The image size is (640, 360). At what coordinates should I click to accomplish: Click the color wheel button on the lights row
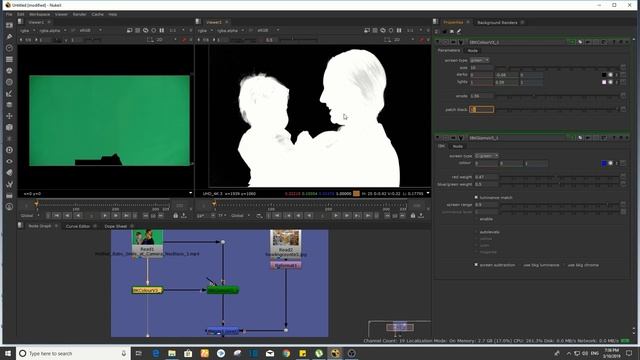coord(611,82)
